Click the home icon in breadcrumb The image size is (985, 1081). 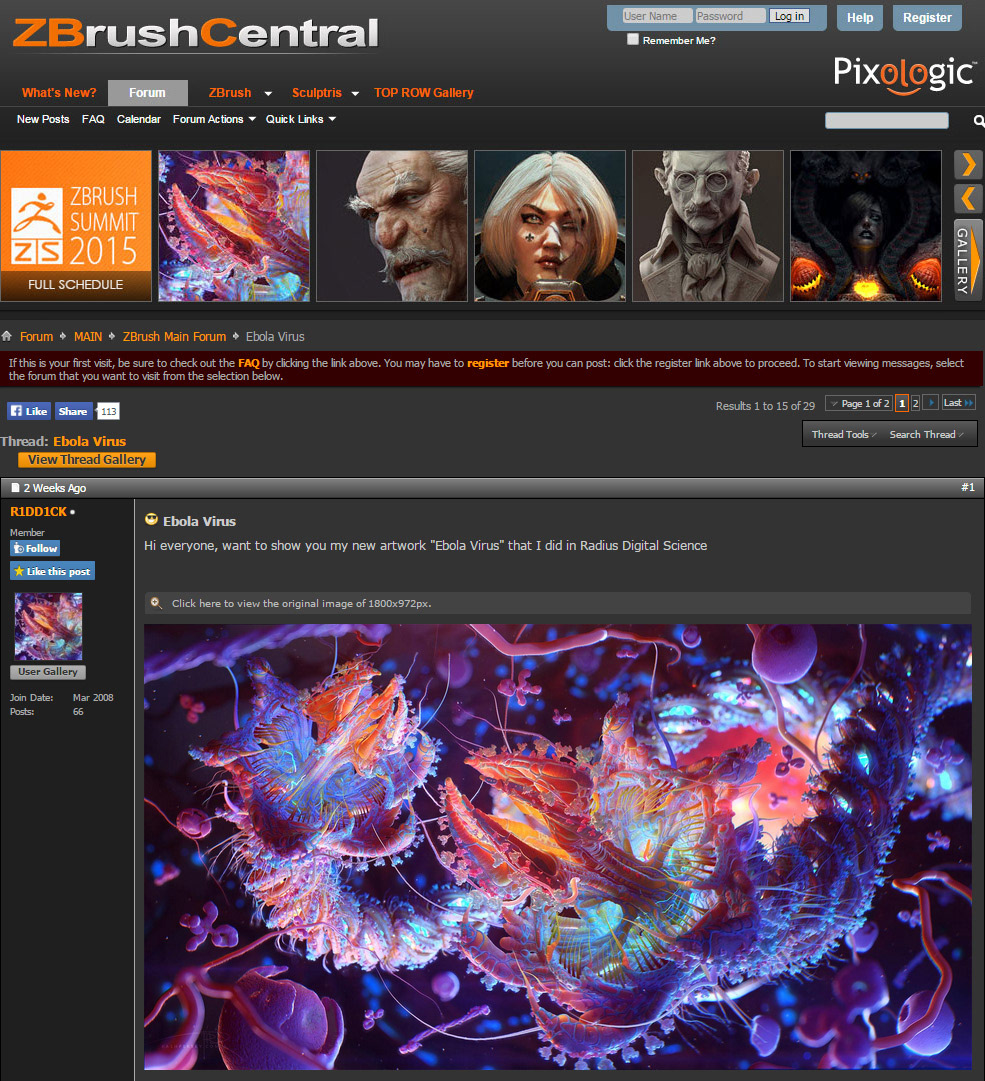[x=7, y=336]
